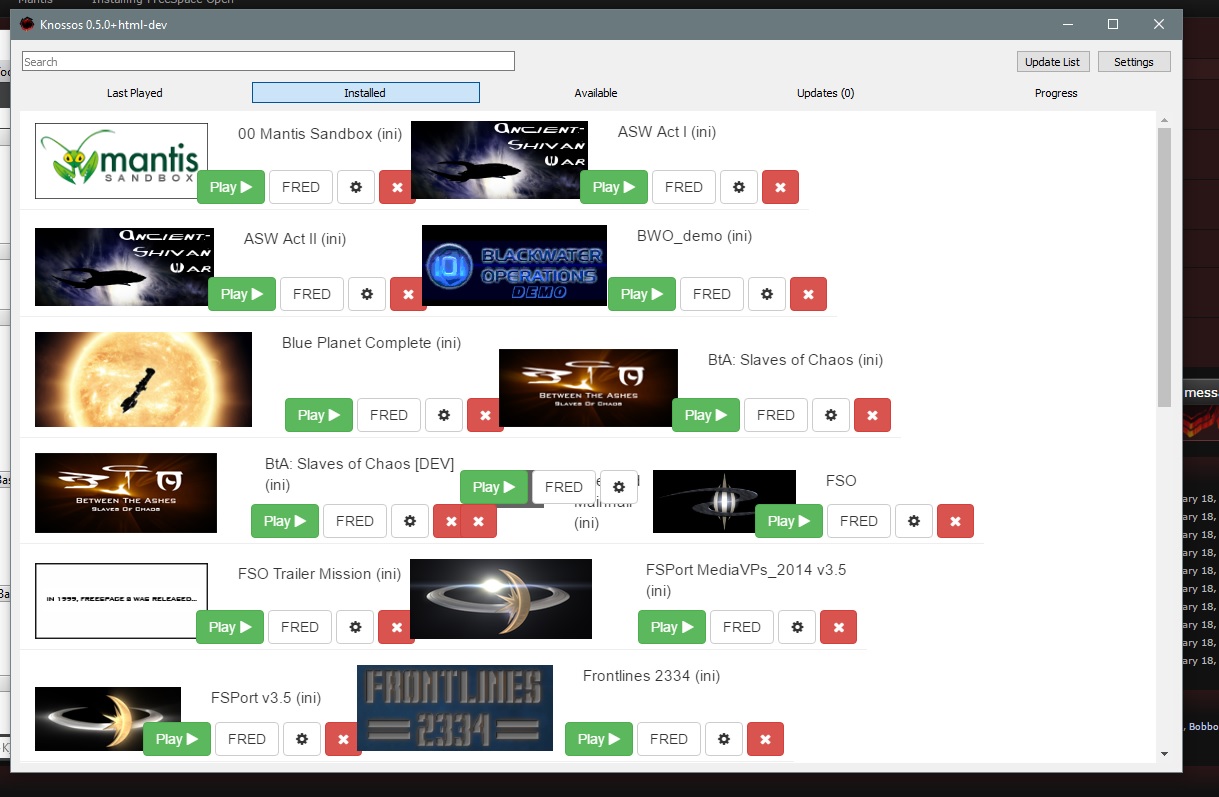
Task: Remove BWO_demo with the red X
Action: (x=808, y=294)
